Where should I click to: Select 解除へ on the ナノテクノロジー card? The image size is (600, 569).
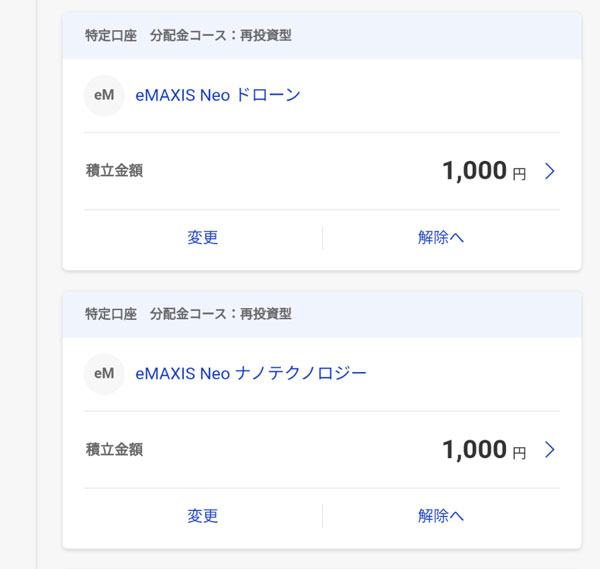tap(441, 516)
